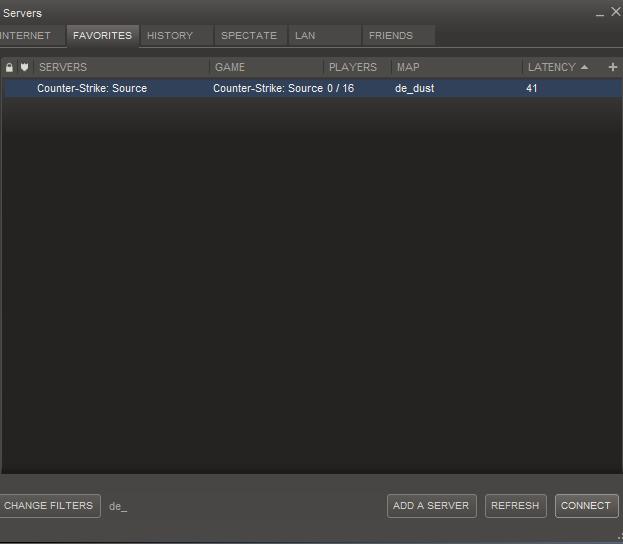The height and width of the screenshot is (546, 623).
Task: Sort list by Map column header
Action: tap(457, 67)
